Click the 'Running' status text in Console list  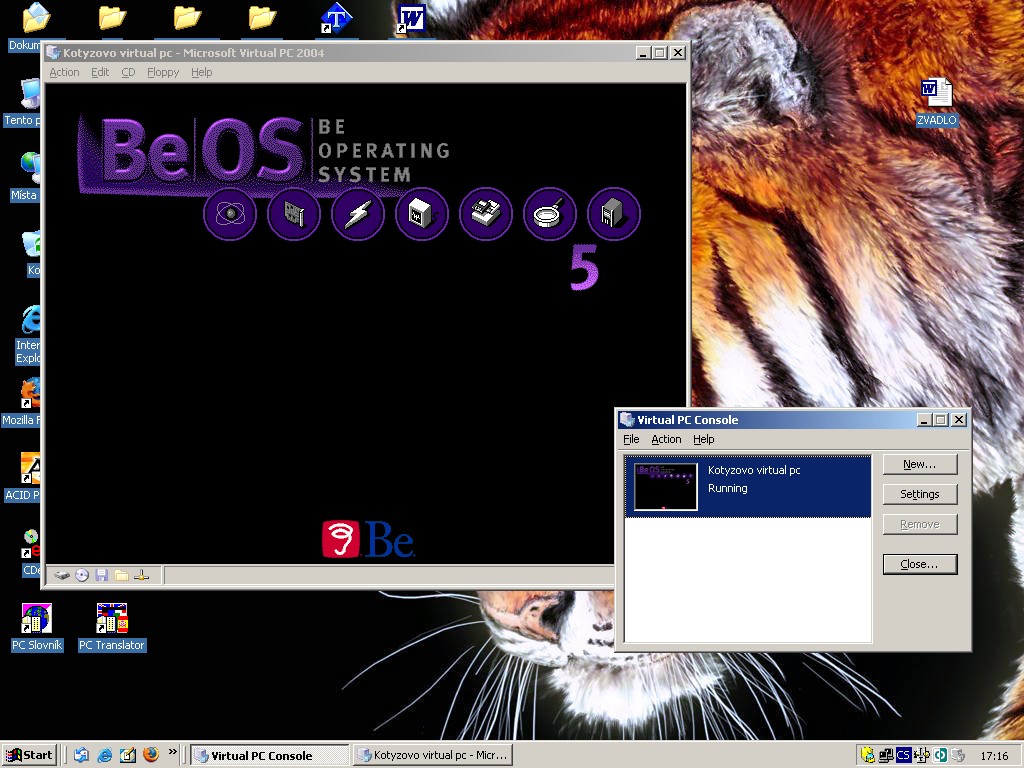tap(728, 488)
